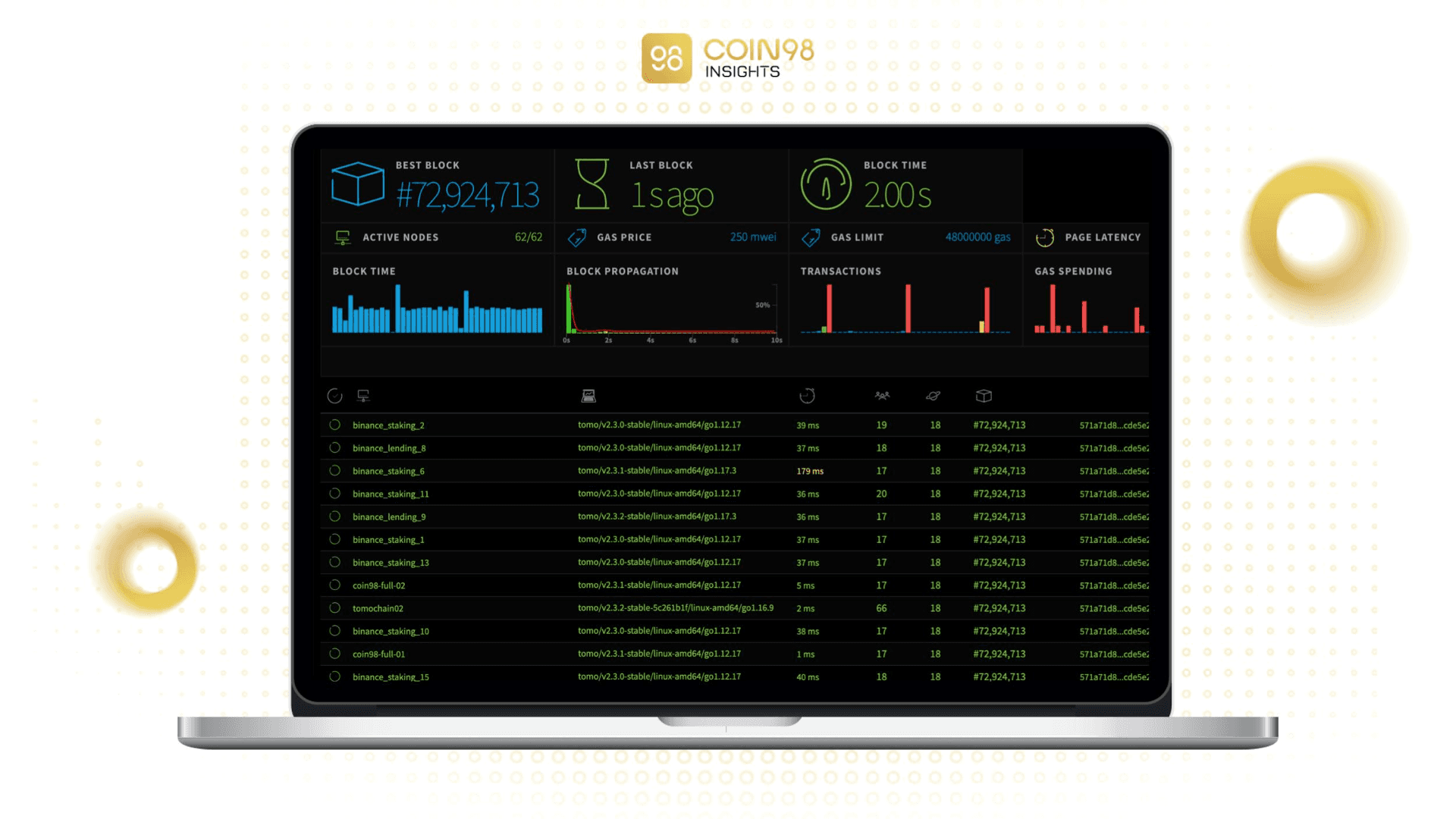The image size is (1456, 819).
Task: Click binance_staking_11 peer count 20
Action: click(x=881, y=494)
